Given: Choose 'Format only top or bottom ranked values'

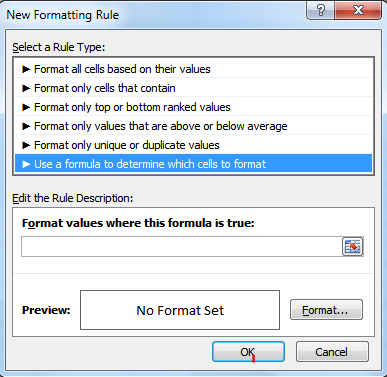Looking at the screenshot, I should (193, 107).
